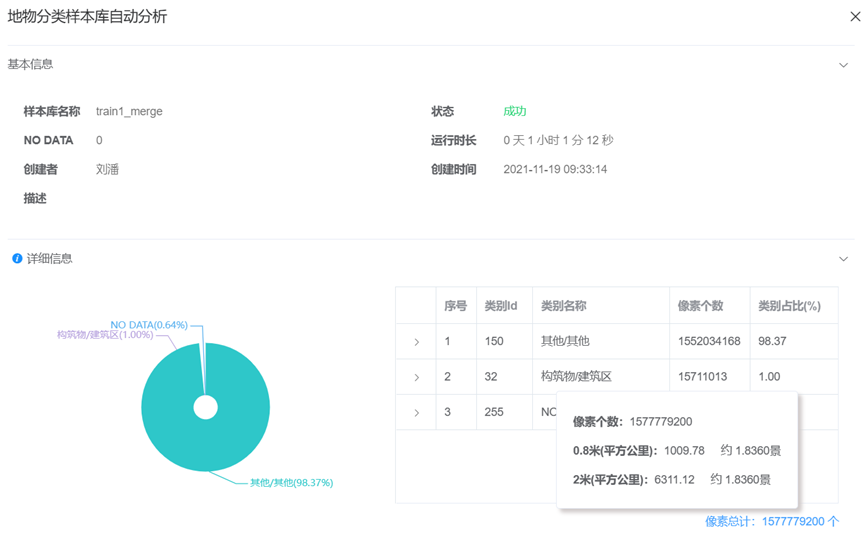Click the 构筑物/建筑区(1.00%) chart label

click(105, 335)
